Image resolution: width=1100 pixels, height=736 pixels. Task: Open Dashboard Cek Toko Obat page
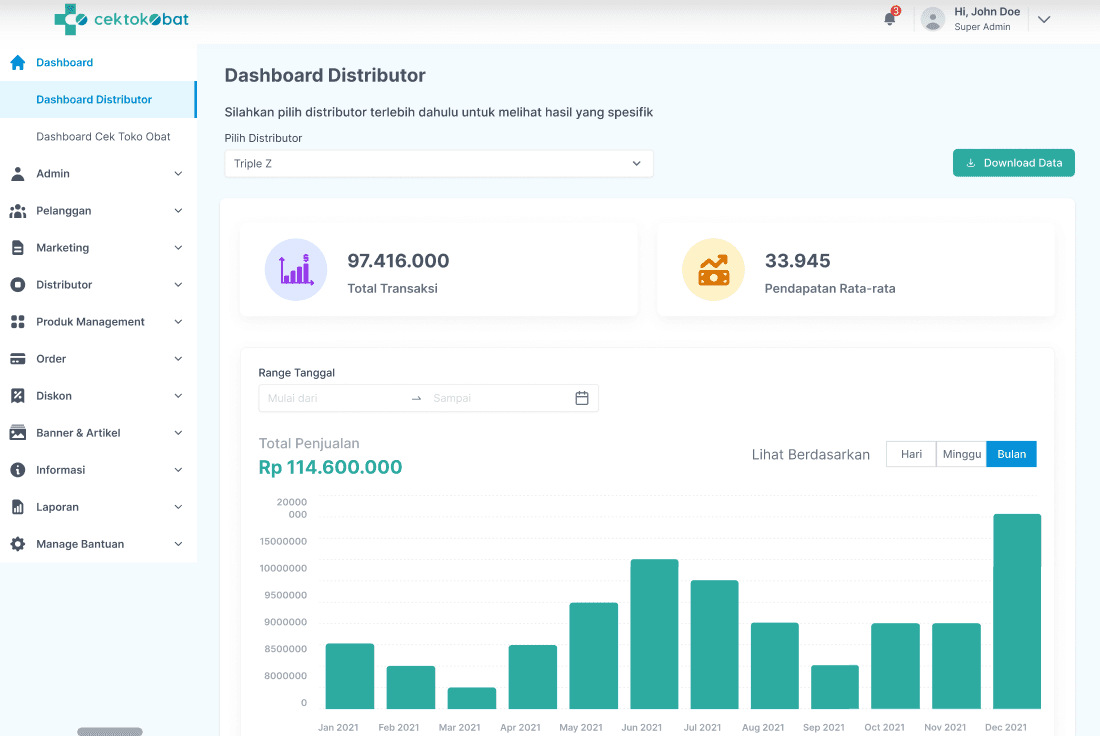click(x=103, y=137)
